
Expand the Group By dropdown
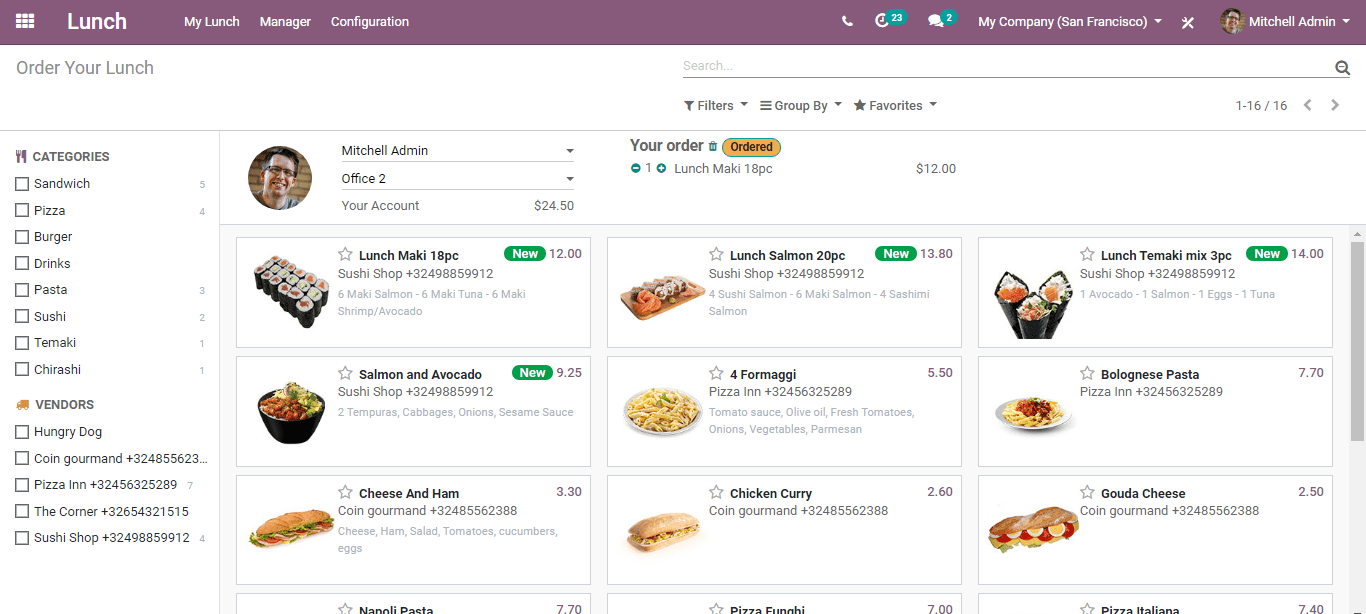[x=801, y=105]
